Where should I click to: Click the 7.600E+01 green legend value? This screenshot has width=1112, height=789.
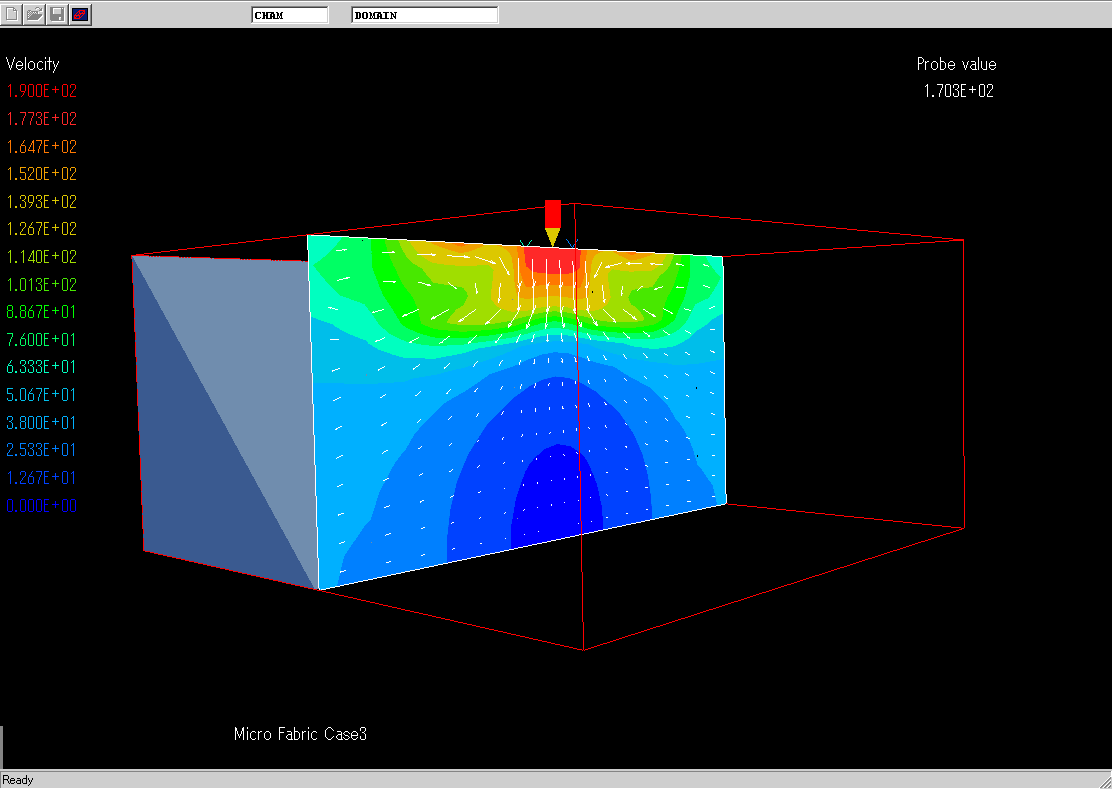[42, 340]
